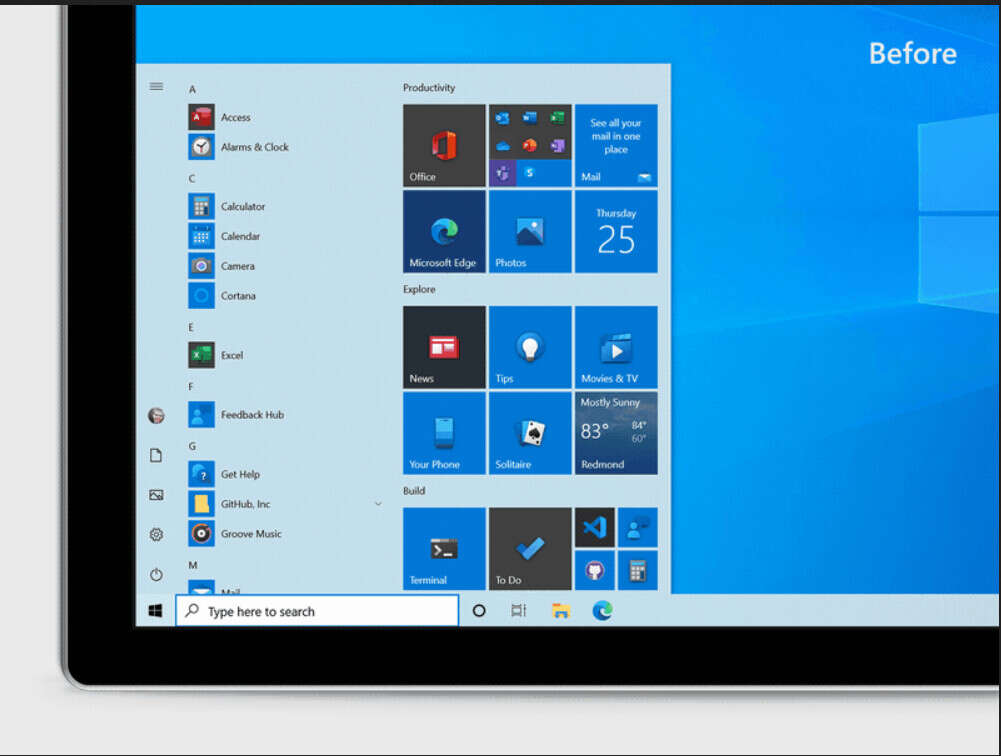Open the Terminal tile
Viewport: 1001px width, 756px height.
point(443,548)
